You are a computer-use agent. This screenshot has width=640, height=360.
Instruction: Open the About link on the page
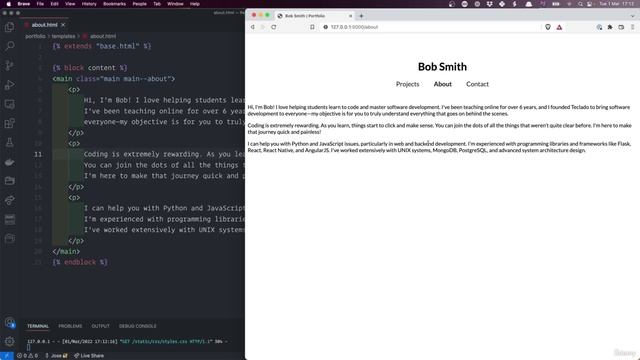(442, 84)
